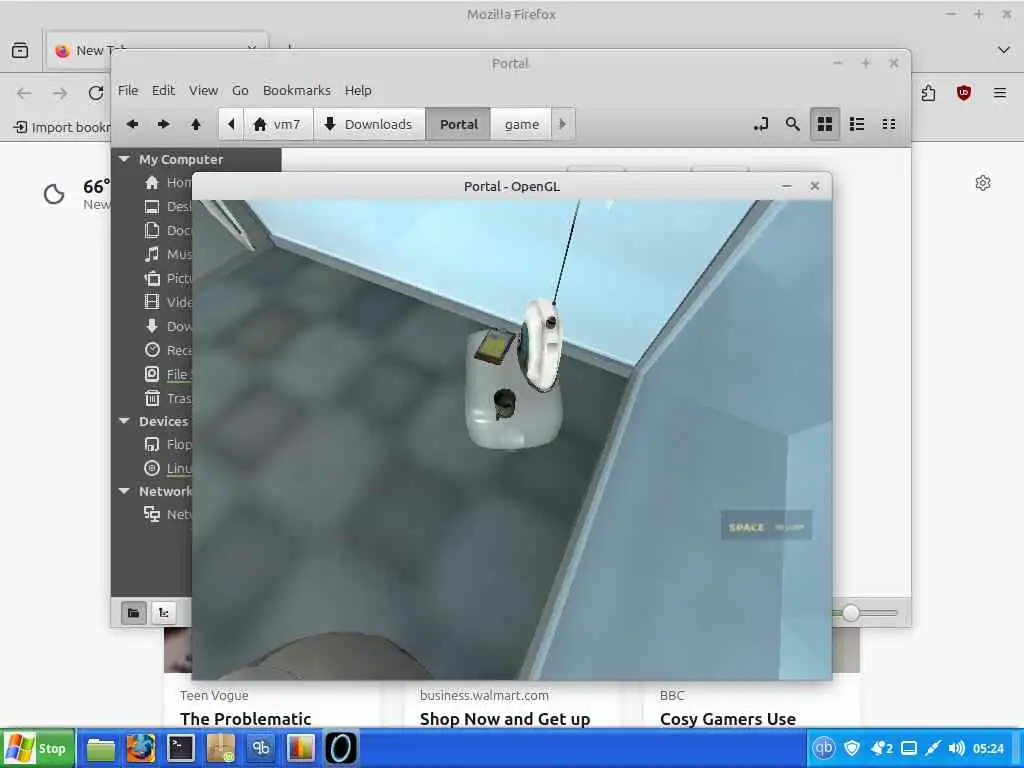Open Firefox tab list dropdown
Image resolution: width=1024 pixels, height=768 pixels.
[x=1004, y=50]
